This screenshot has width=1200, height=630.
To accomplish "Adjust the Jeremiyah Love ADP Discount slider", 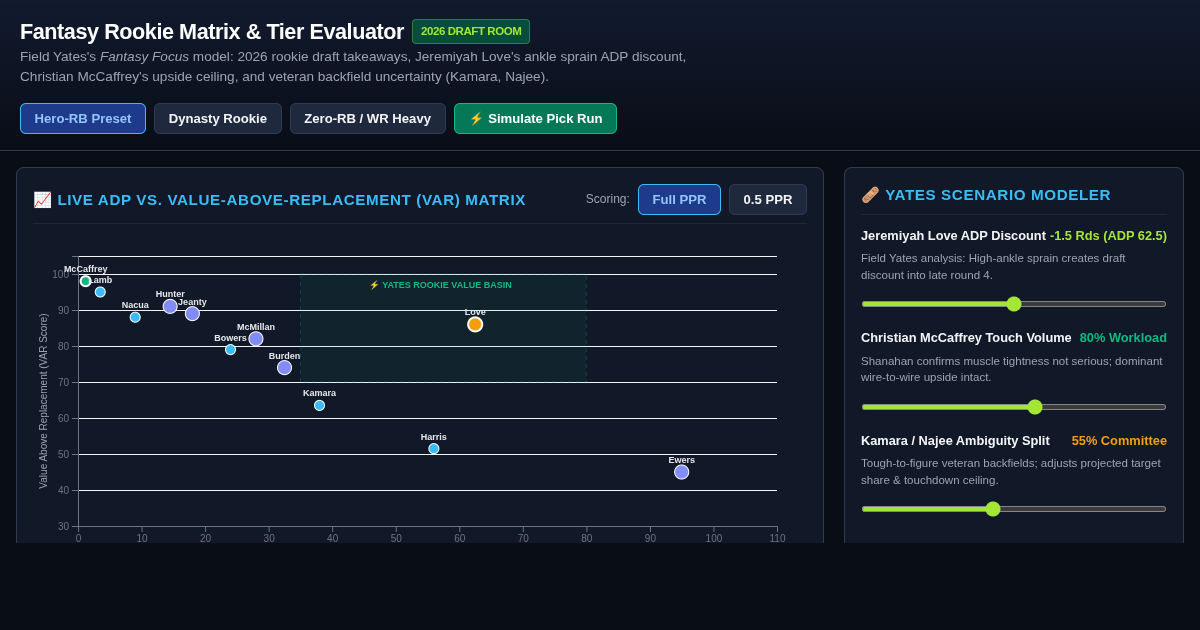I will [1014, 304].
